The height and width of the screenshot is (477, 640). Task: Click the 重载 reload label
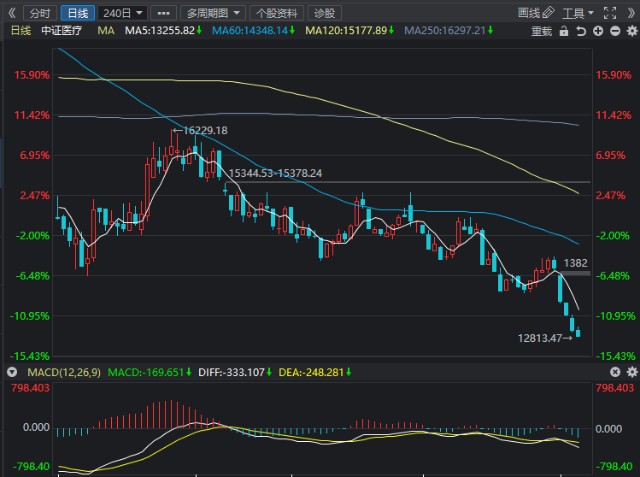[x=541, y=31]
